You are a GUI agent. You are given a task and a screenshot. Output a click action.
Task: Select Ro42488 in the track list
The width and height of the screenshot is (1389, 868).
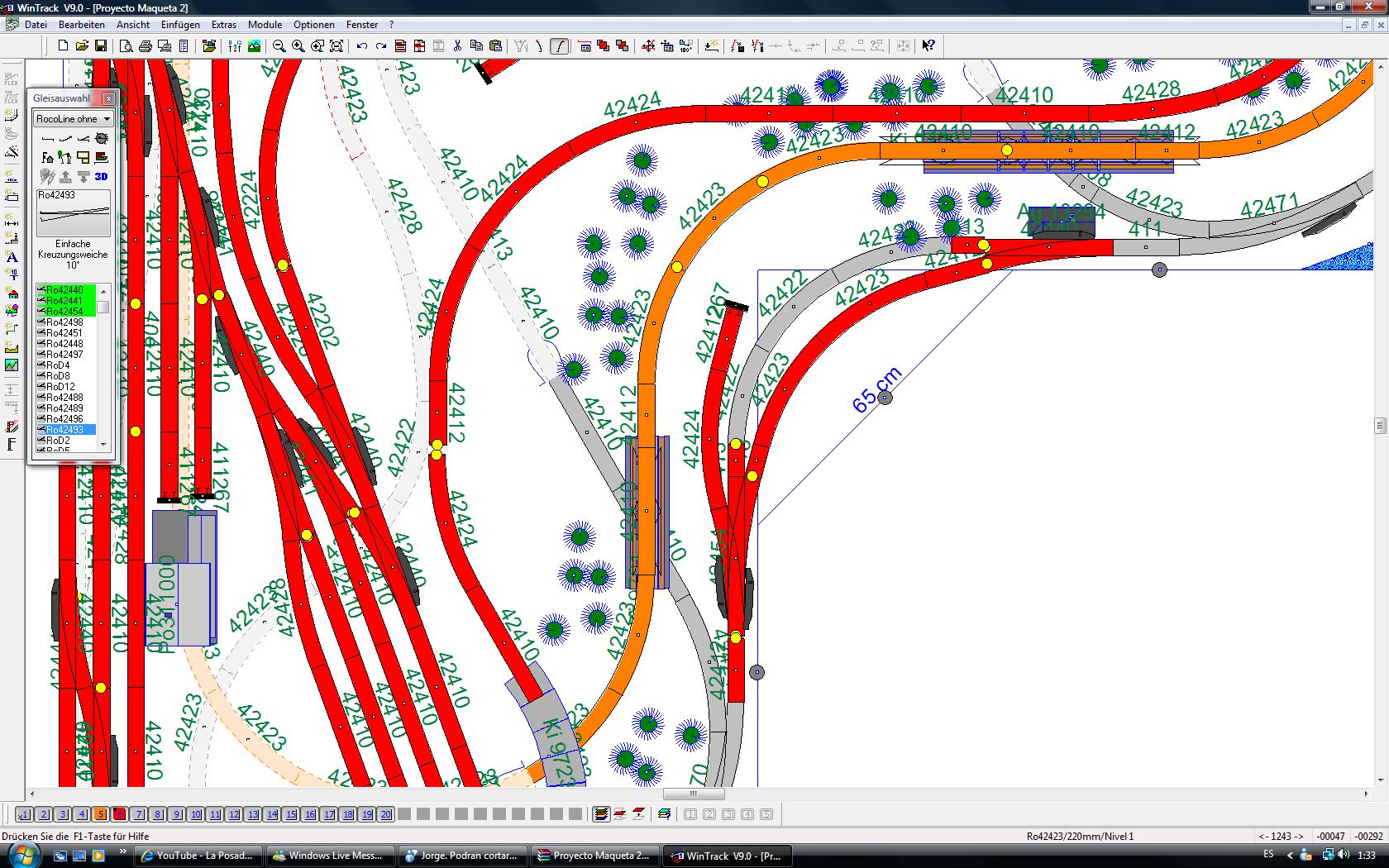(64, 398)
